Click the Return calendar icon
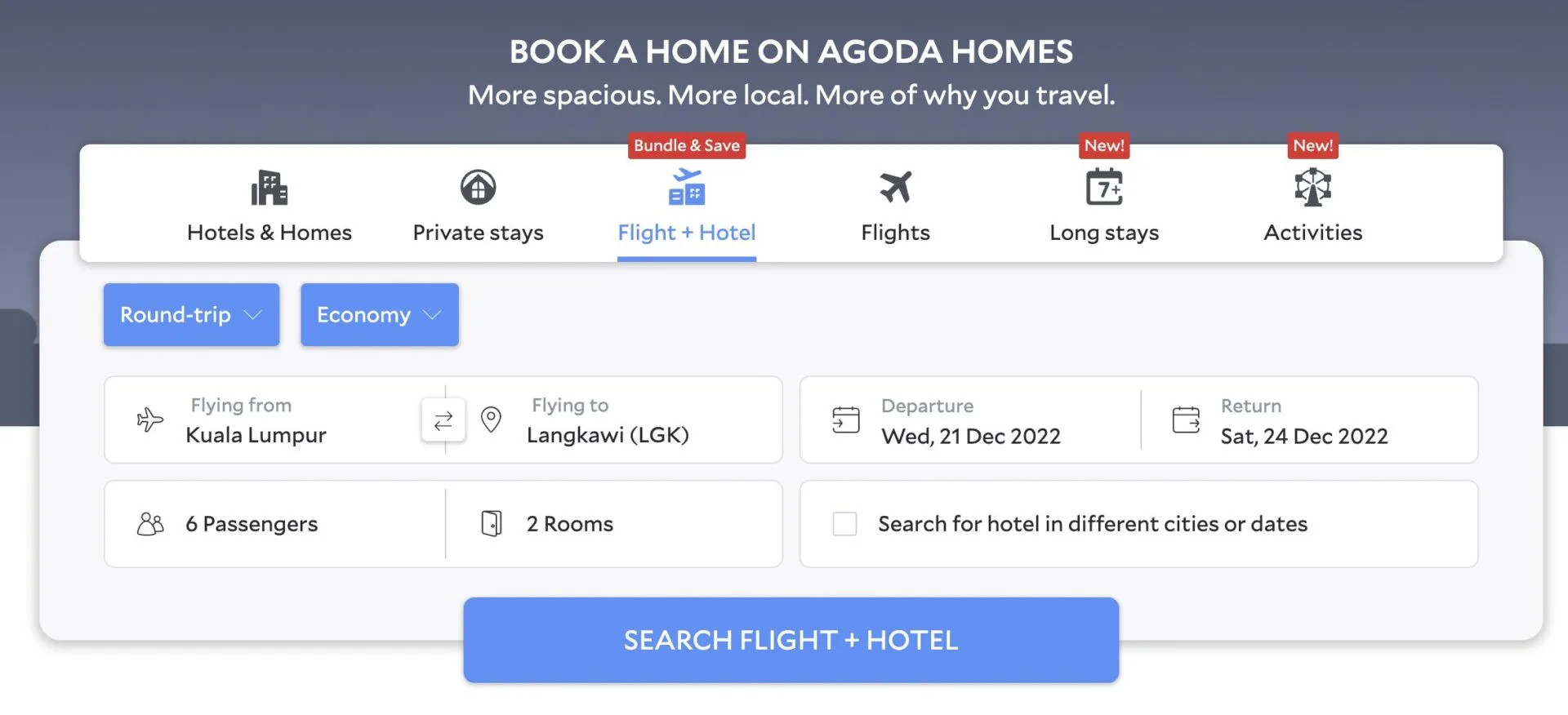This screenshot has width=1568, height=715. point(1186,420)
